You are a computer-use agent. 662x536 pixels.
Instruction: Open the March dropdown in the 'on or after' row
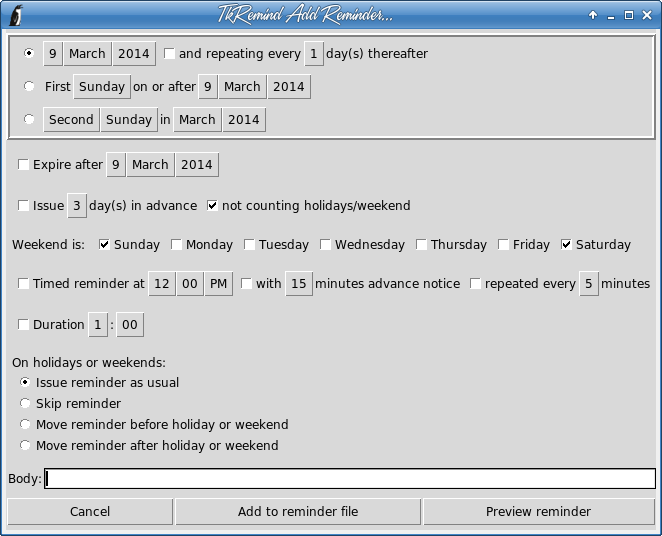242,87
